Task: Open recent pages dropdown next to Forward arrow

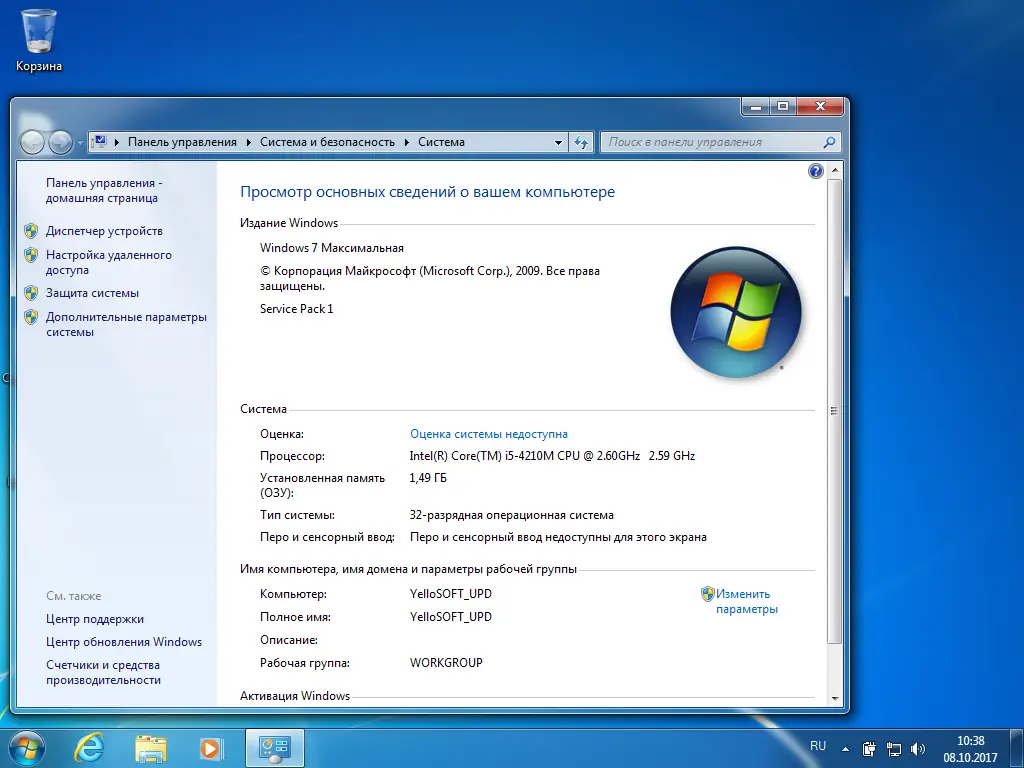Action: point(80,142)
